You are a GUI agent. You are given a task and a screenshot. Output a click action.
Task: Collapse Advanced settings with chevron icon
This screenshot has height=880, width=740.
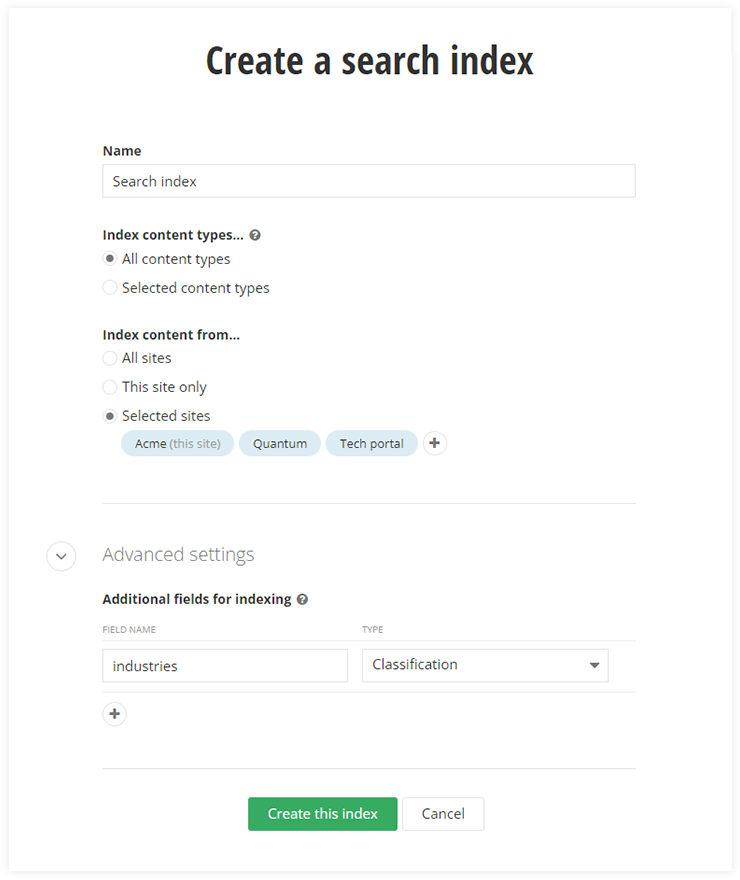61,556
